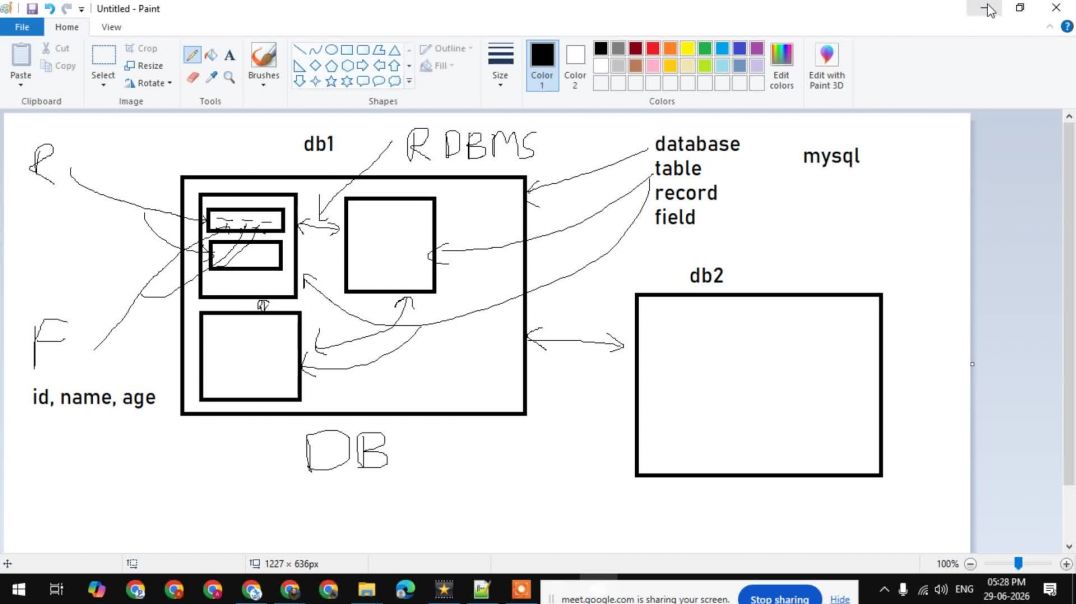Choose the Oval shape
The height and width of the screenshot is (604, 1076).
click(331, 50)
